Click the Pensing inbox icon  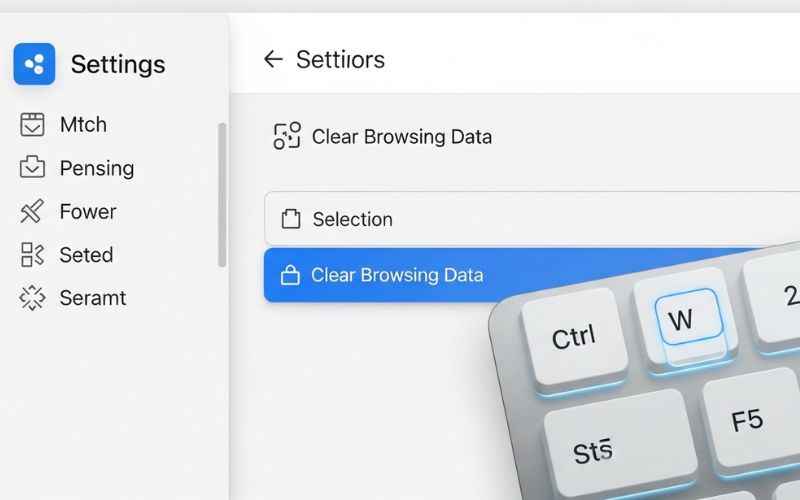pyautogui.click(x=32, y=168)
